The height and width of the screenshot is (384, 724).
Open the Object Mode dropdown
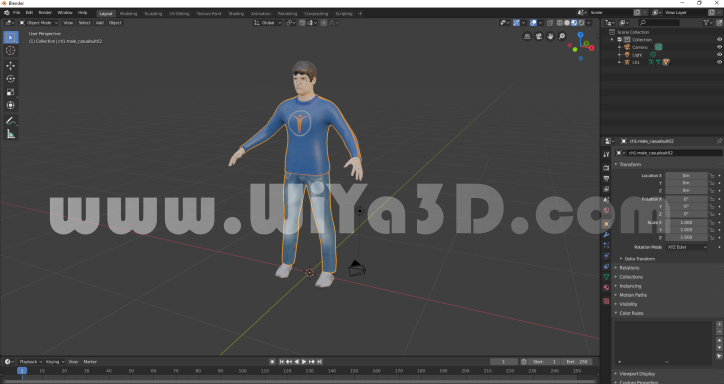39,23
